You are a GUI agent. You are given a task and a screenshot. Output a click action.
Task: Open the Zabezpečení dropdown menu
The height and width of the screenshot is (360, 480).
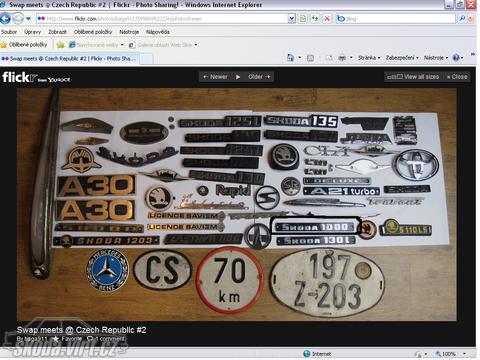(402, 58)
